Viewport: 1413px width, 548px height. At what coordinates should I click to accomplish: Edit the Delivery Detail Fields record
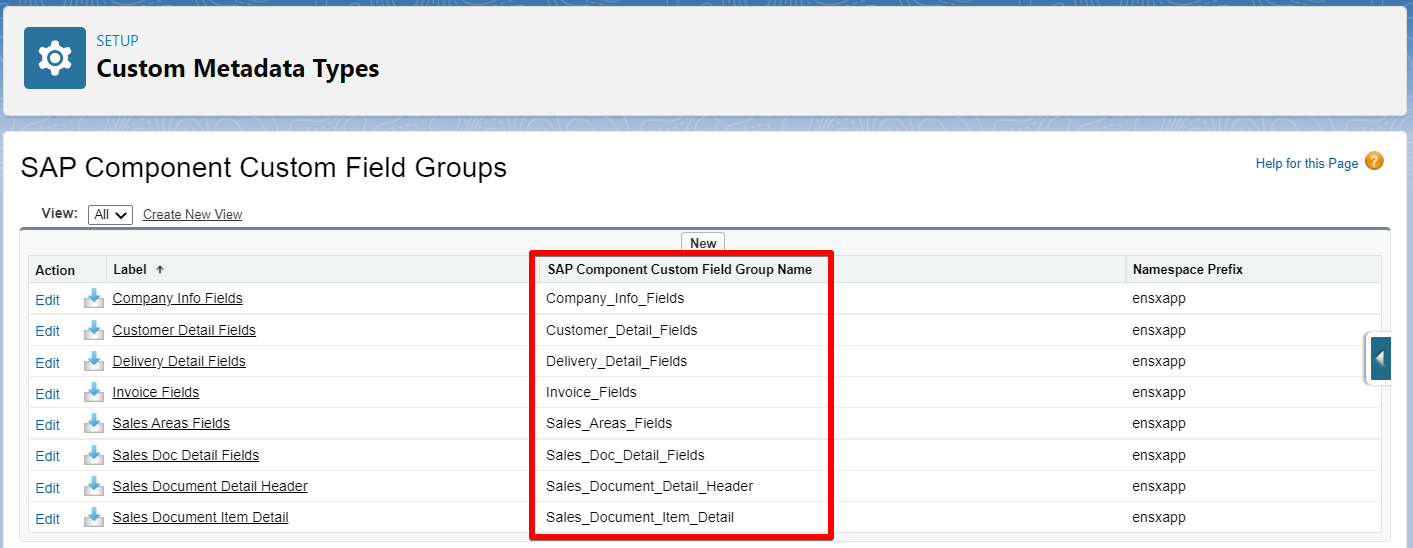pos(47,363)
